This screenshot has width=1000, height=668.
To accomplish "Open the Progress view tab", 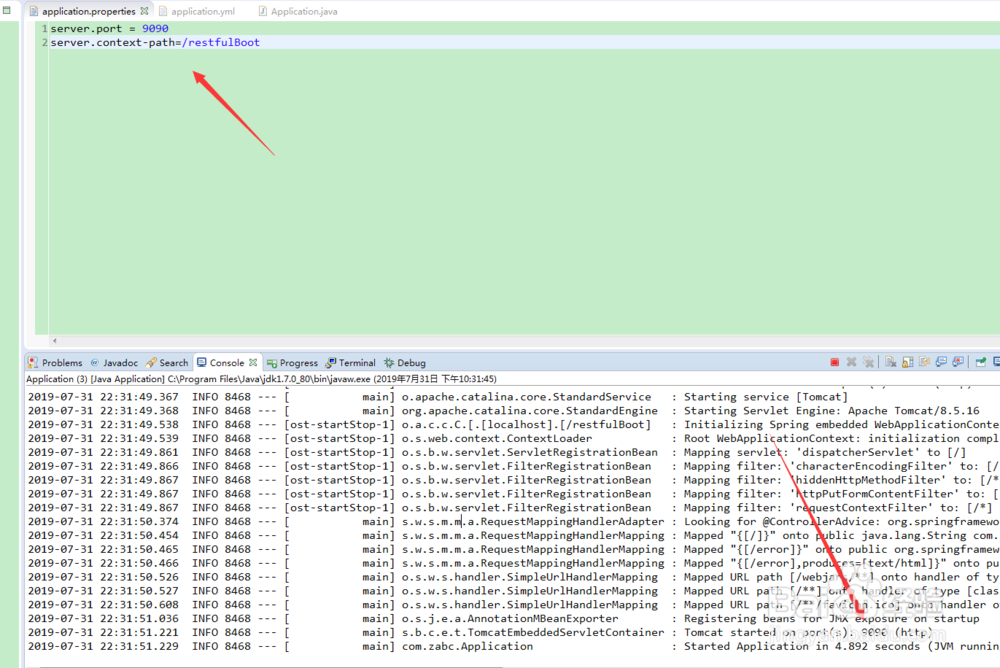I will [x=293, y=362].
